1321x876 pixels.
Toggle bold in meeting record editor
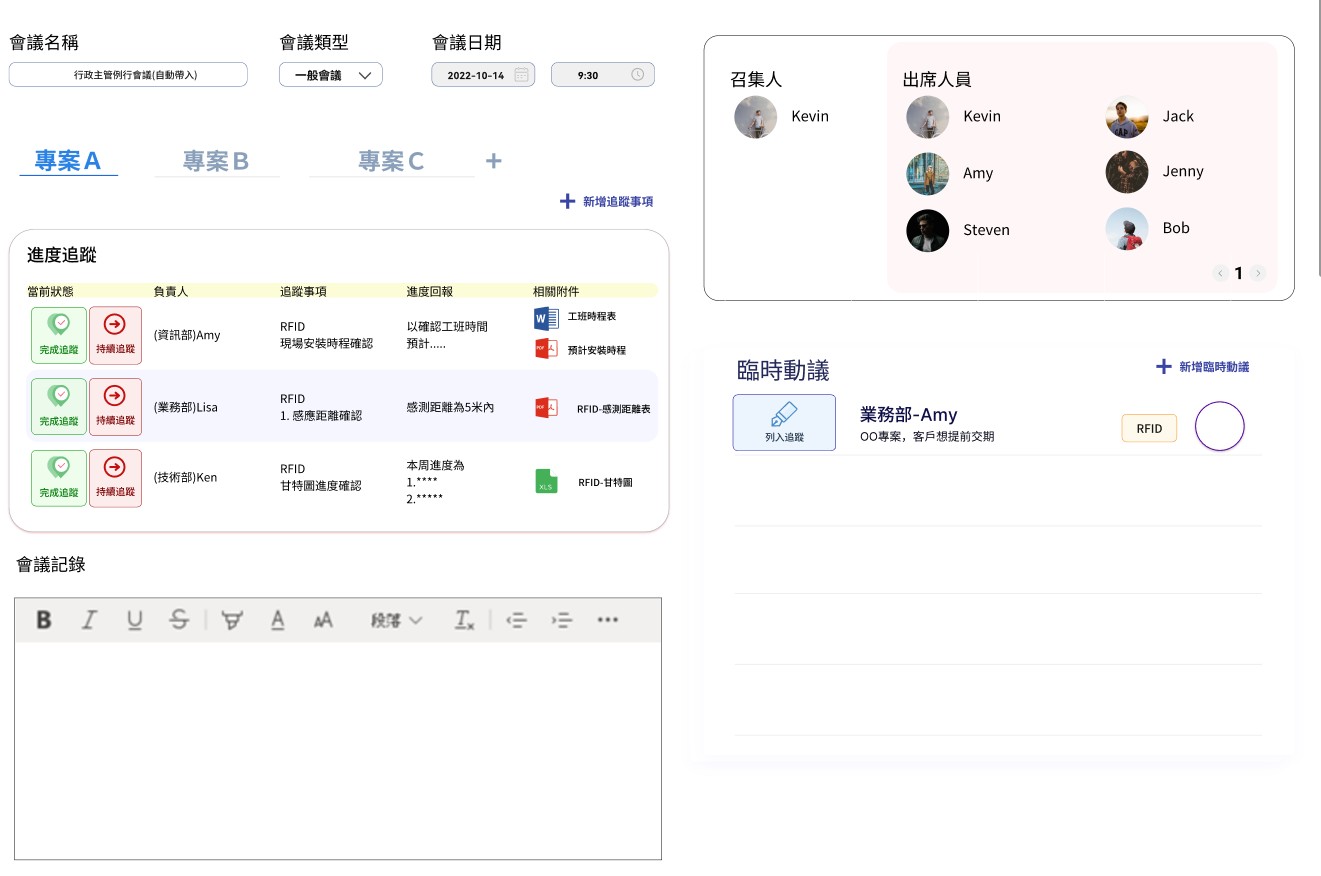44,620
